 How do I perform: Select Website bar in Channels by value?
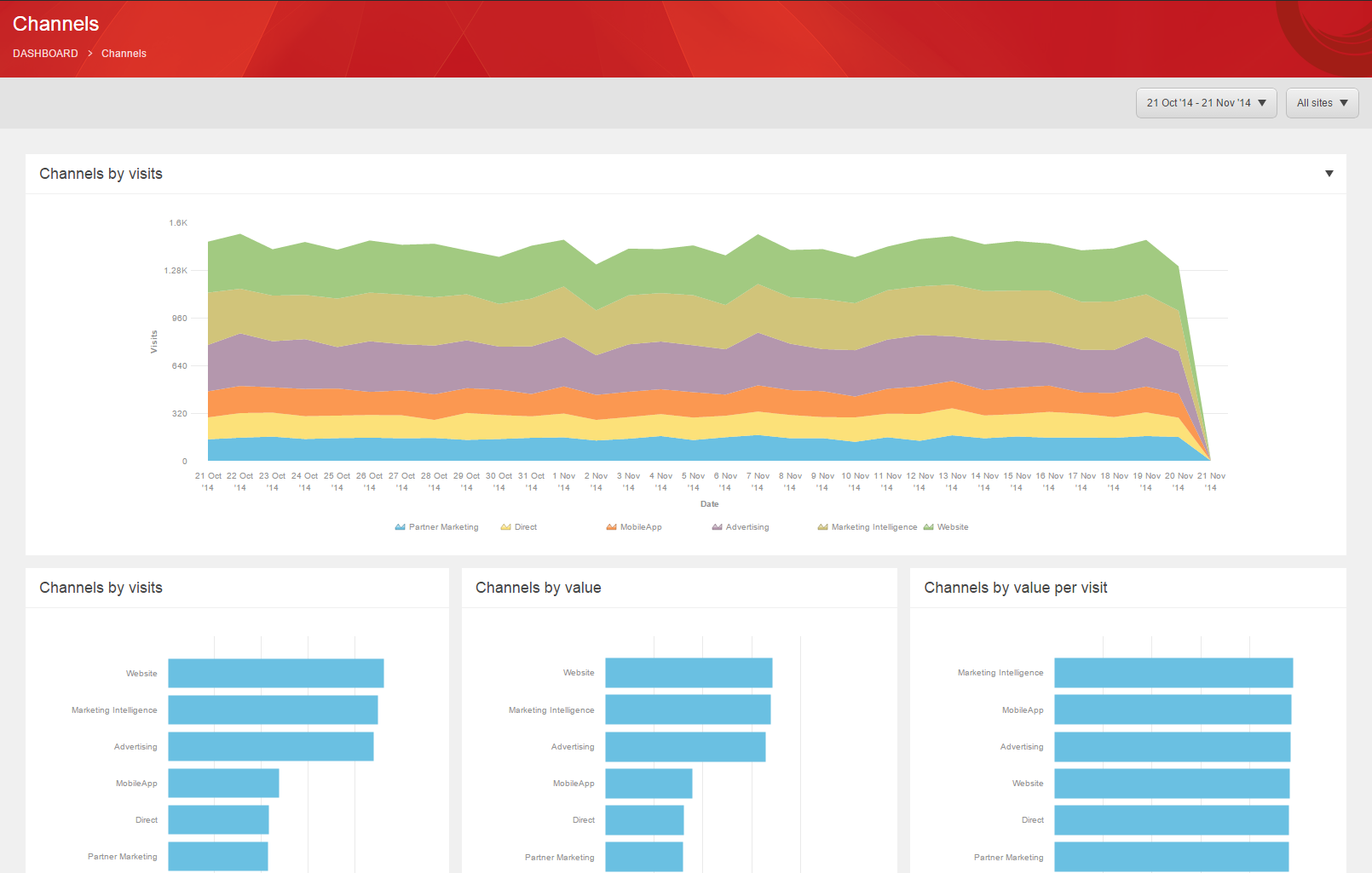[689, 673]
